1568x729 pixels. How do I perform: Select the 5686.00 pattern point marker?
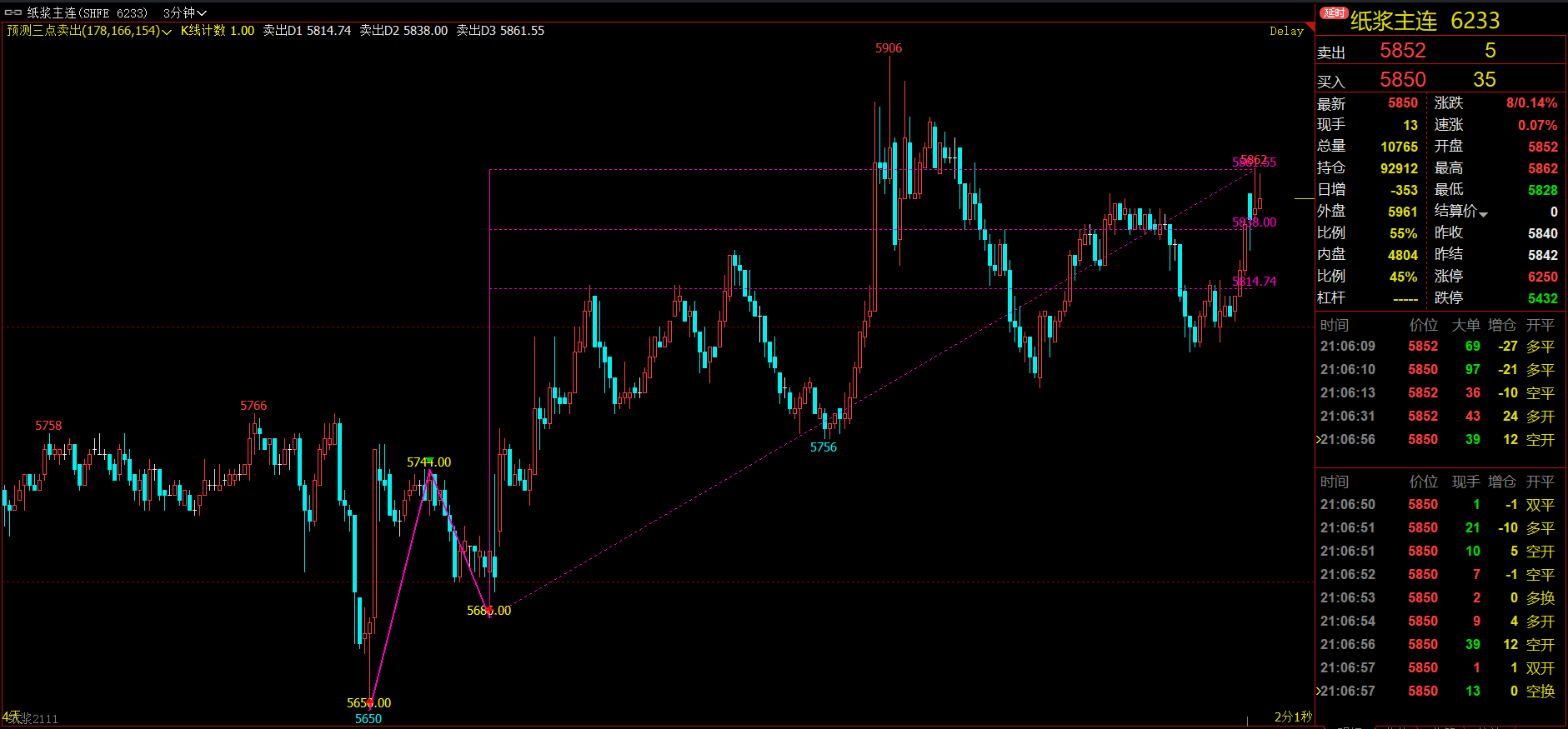pos(488,611)
